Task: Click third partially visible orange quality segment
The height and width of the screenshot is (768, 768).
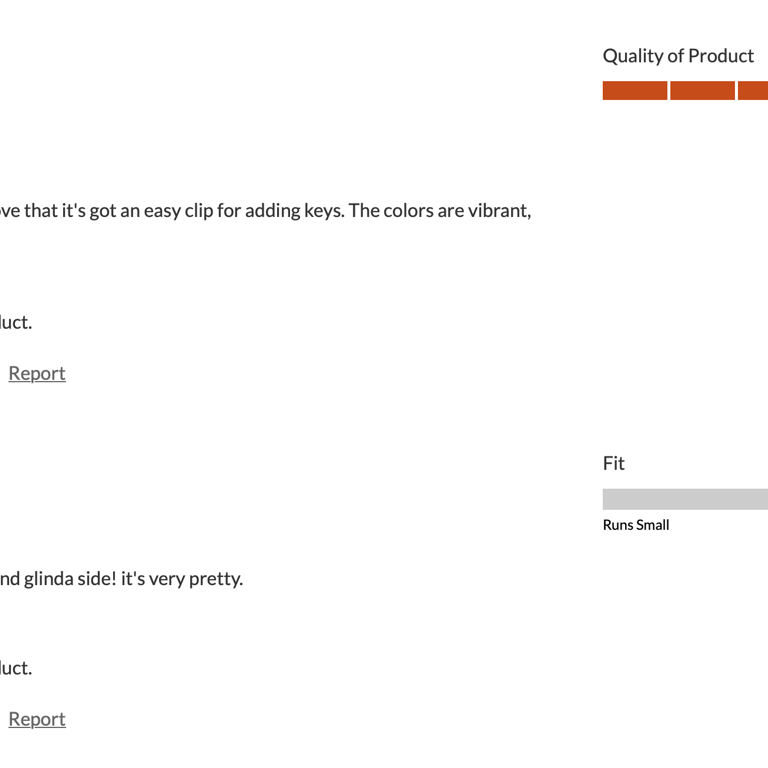Action: tap(753, 91)
